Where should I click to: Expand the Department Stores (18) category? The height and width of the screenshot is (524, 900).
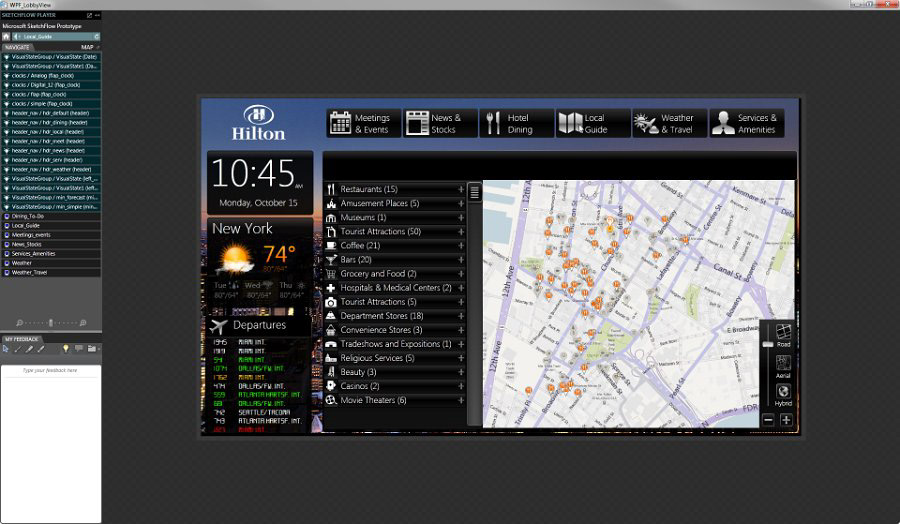pos(460,316)
